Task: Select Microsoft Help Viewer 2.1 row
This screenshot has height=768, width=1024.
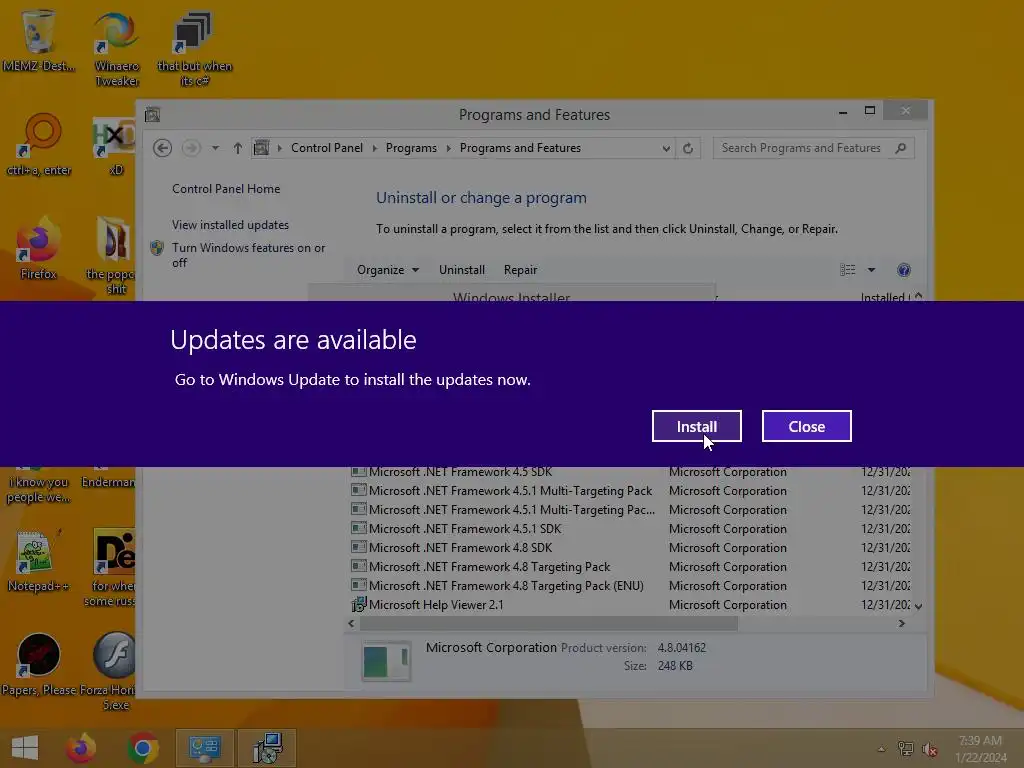Action: 630,604
